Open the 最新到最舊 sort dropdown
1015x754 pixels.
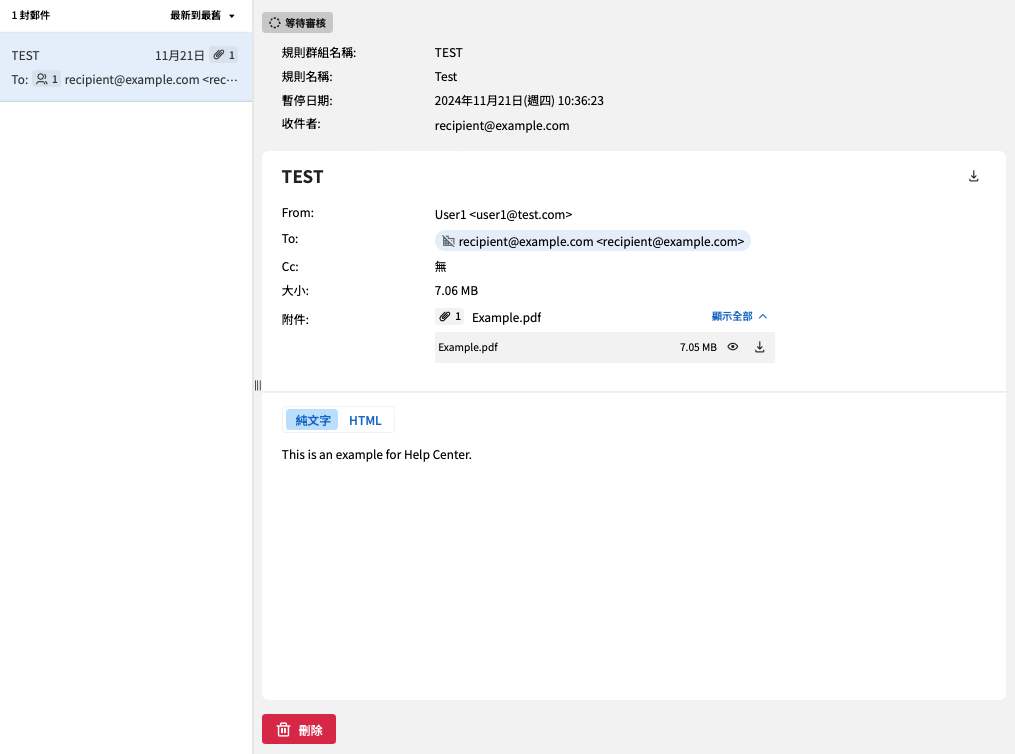202,16
